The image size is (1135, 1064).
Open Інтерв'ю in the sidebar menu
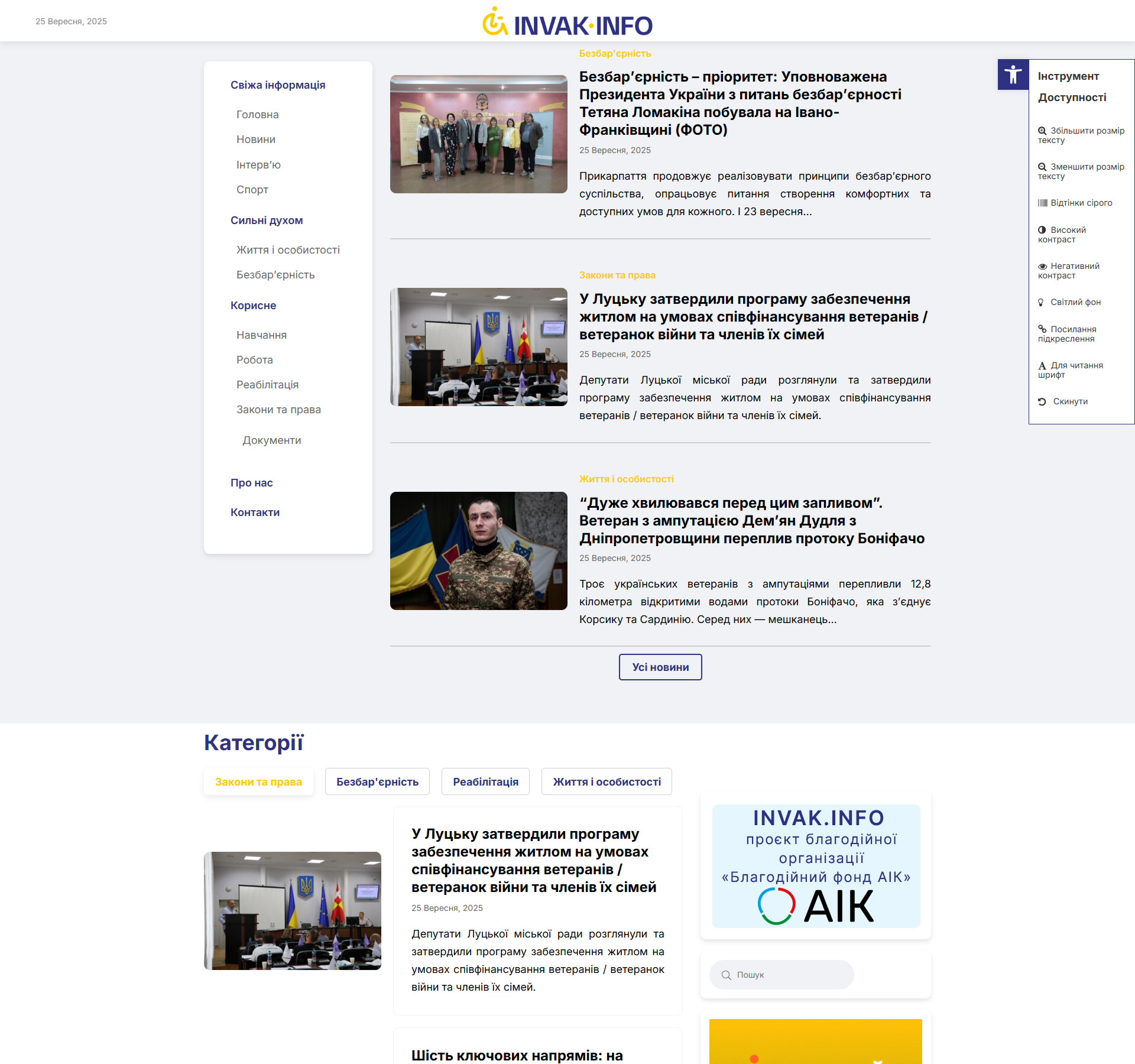pyautogui.click(x=258, y=165)
